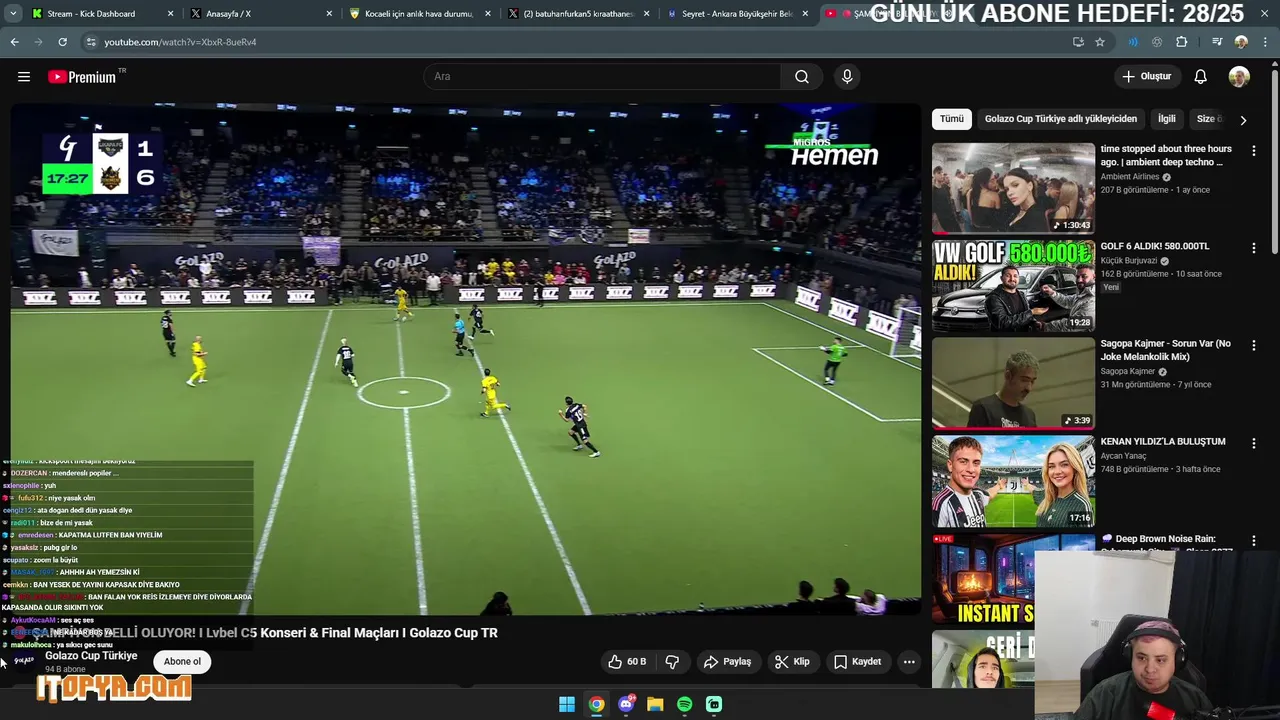The height and width of the screenshot is (720, 1280).
Task: Click Küçük Burjuvazi channel name
Action: [1129, 261]
